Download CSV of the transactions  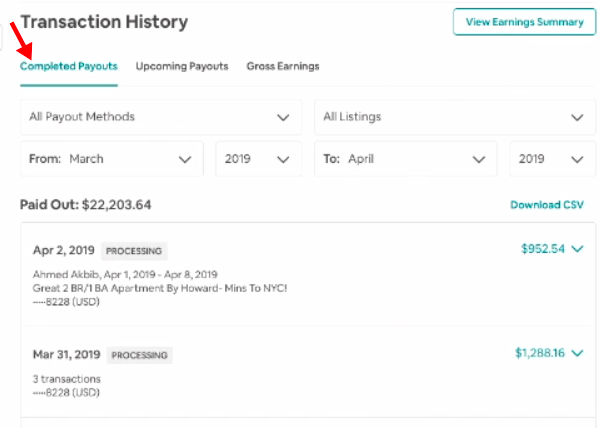pyautogui.click(x=547, y=205)
